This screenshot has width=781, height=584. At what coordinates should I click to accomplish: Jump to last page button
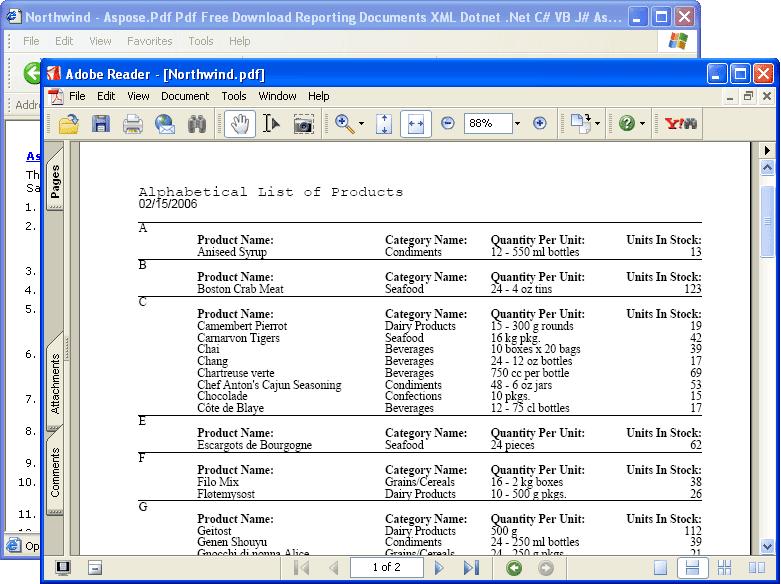tap(471, 568)
